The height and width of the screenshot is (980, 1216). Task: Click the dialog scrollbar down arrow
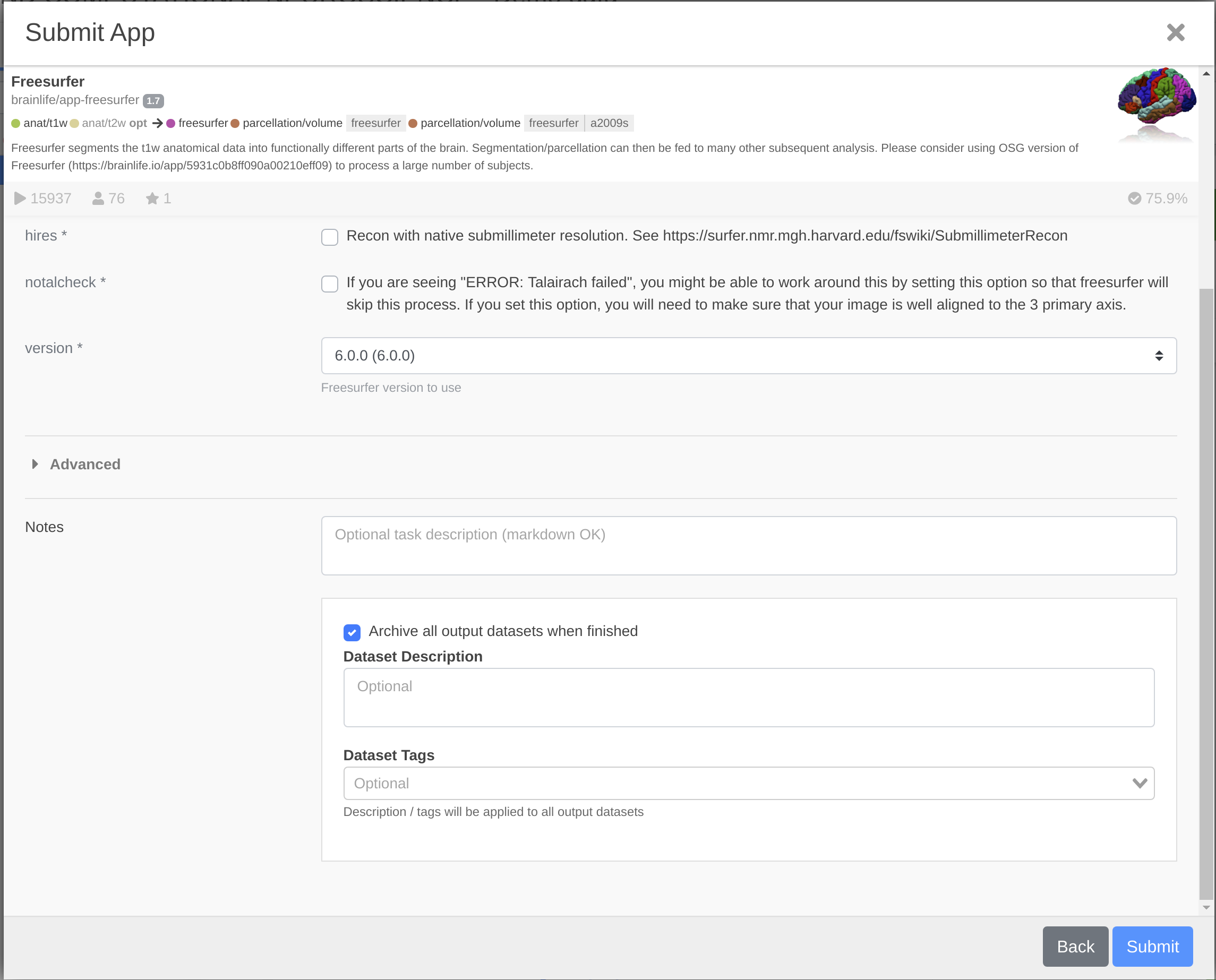pyautogui.click(x=1206, y=908)
